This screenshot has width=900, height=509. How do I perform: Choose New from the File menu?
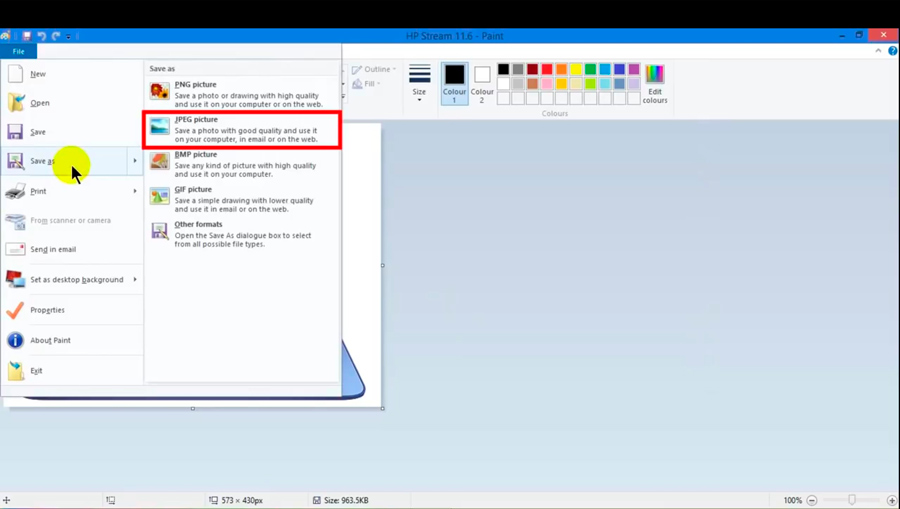pos(37,74)
